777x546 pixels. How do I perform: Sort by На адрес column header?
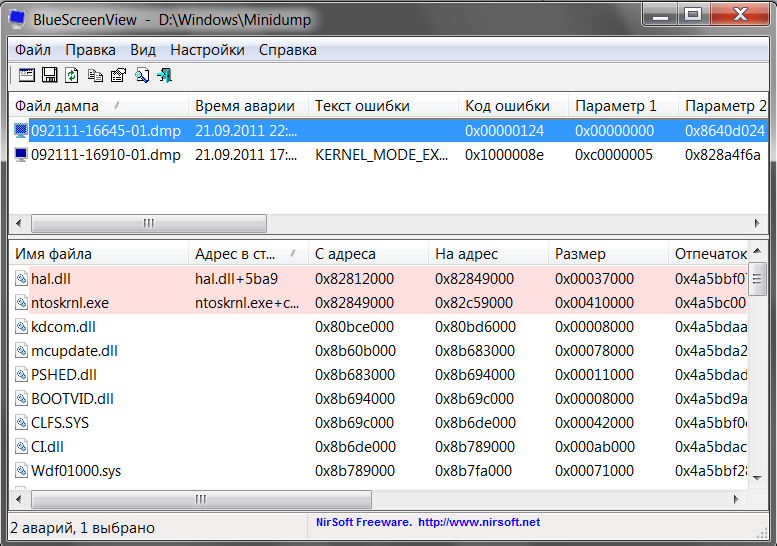(x=488, y=254)
